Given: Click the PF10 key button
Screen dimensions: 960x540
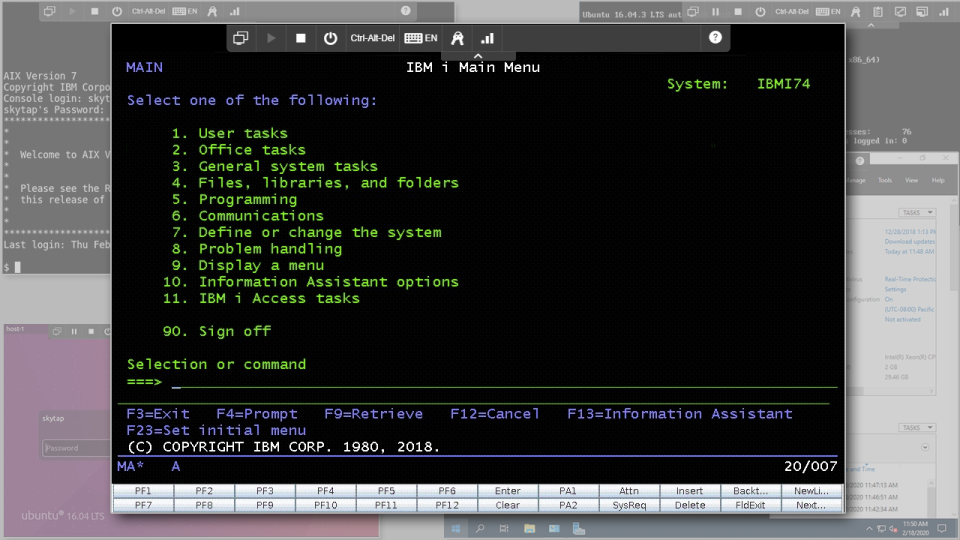Looking at the screenshot, I should pyautogui.click(x=326, y=505).
